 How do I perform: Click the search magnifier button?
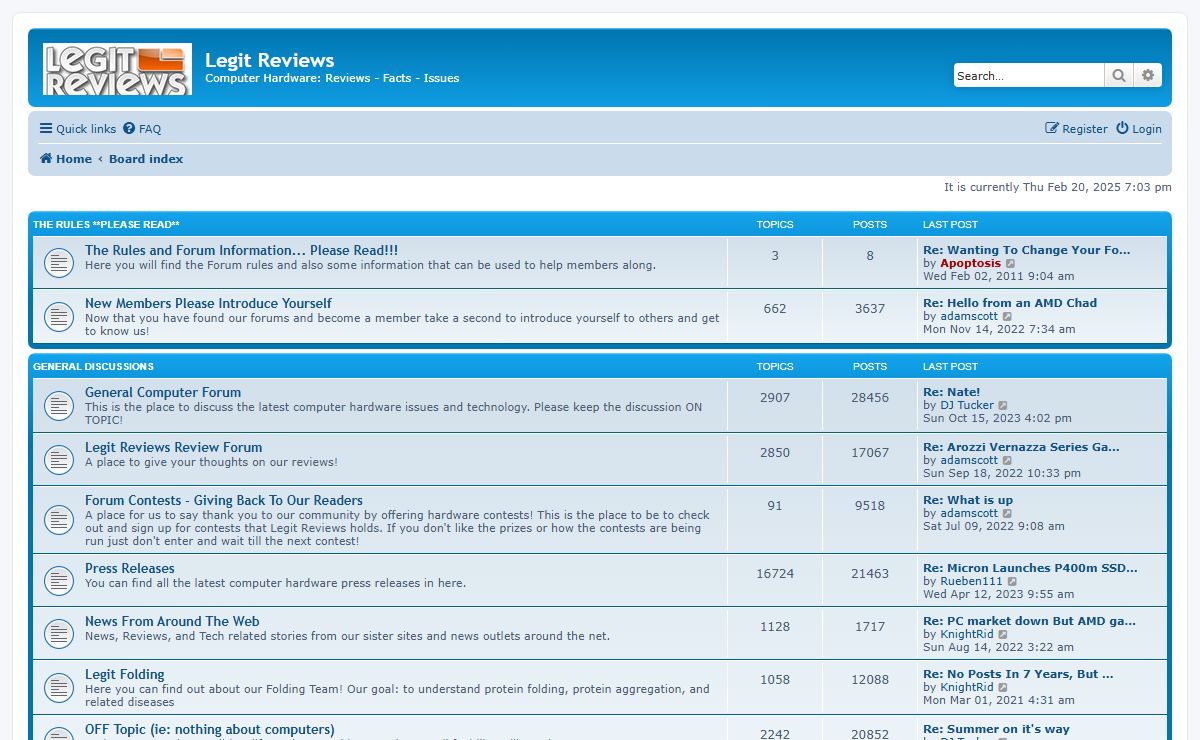point(1119,75)
